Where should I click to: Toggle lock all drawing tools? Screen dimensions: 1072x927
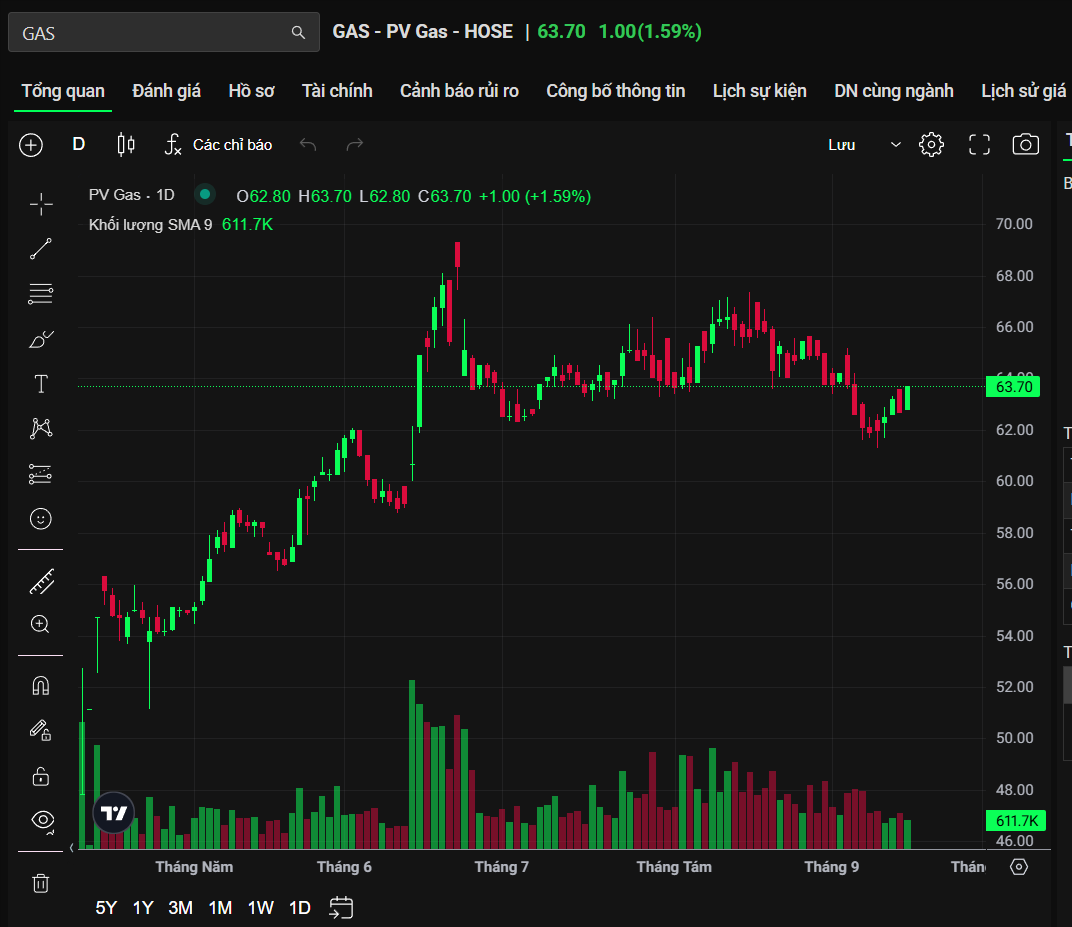(x=41, y=776)
